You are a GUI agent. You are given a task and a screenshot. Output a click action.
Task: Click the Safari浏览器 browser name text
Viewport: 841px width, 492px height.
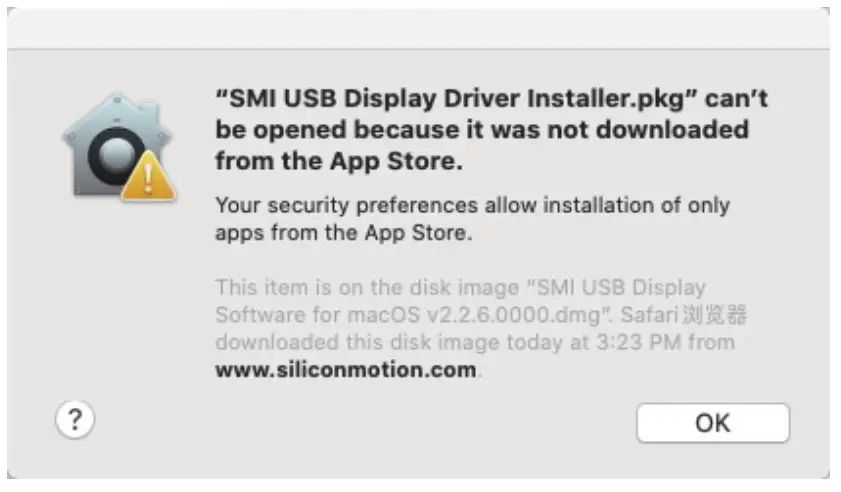click(683, 315)
